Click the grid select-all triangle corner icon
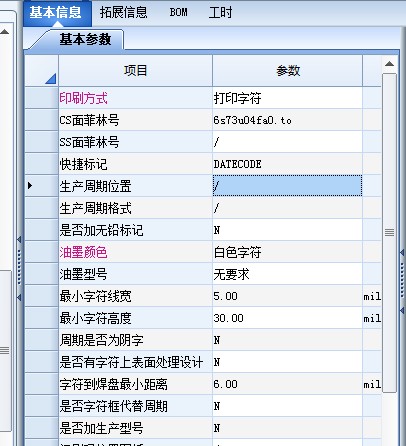Screen dimensions: 406x446 tap(50, 79)
